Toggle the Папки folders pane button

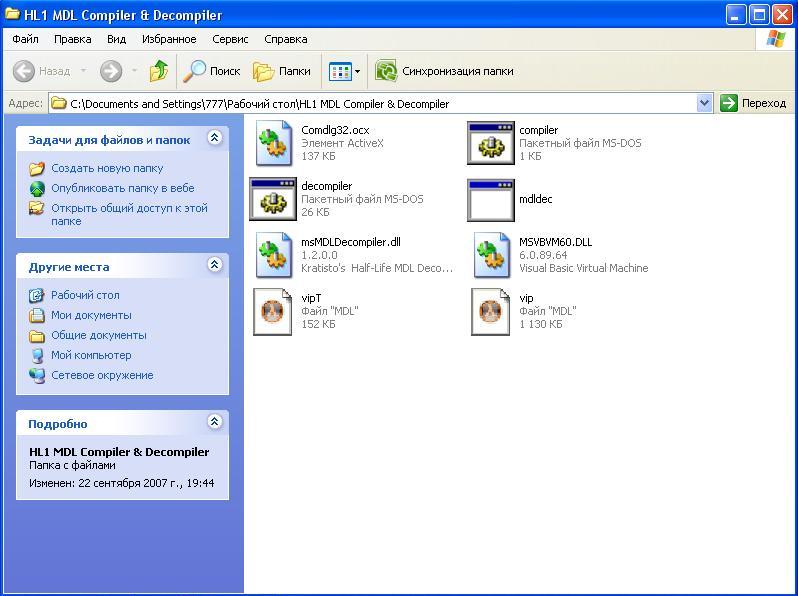(282, 71)
